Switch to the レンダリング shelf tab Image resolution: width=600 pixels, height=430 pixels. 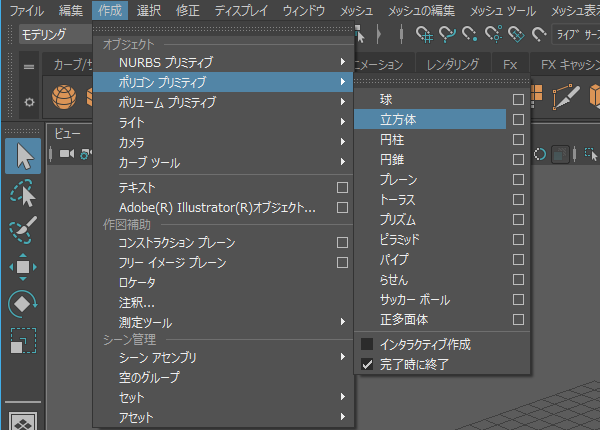pyautogui.click(x=451, y=64)
